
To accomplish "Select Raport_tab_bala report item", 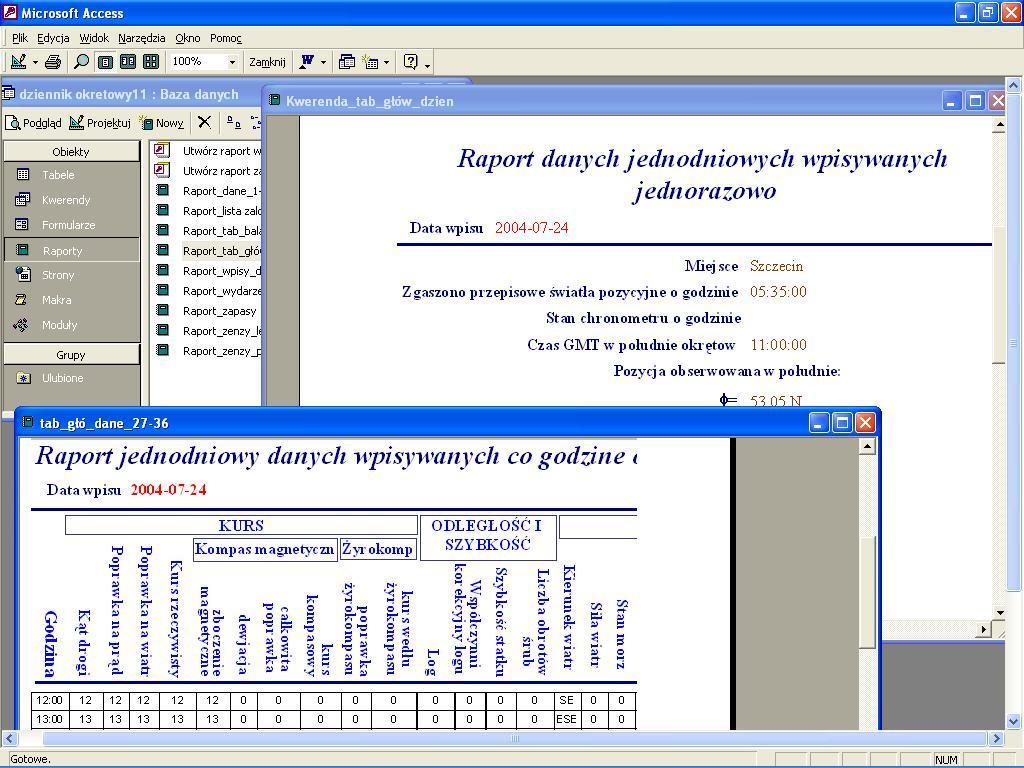I will (x=207, y=231).
